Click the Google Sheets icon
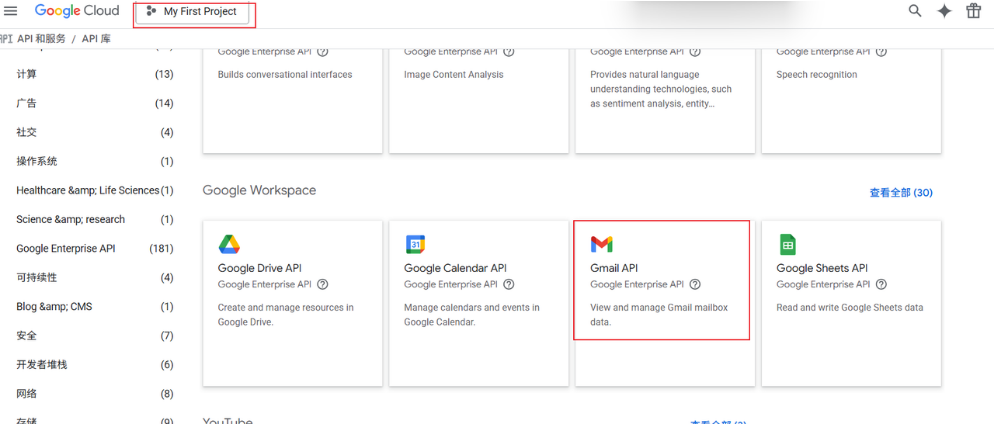The width and height of the screenshot is (995, 424). tap(787, 244)
